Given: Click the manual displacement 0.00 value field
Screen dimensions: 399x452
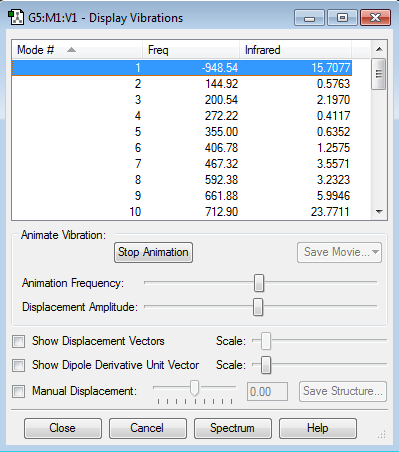Looking at the screenshot, I should (267, 391).
